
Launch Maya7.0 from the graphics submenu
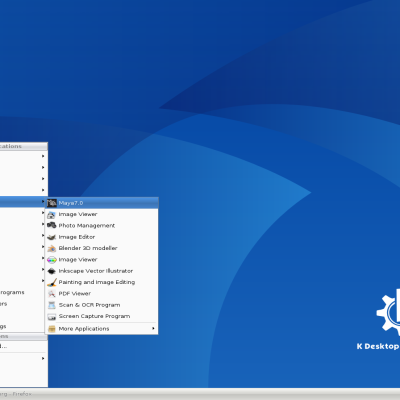[102, 203]
